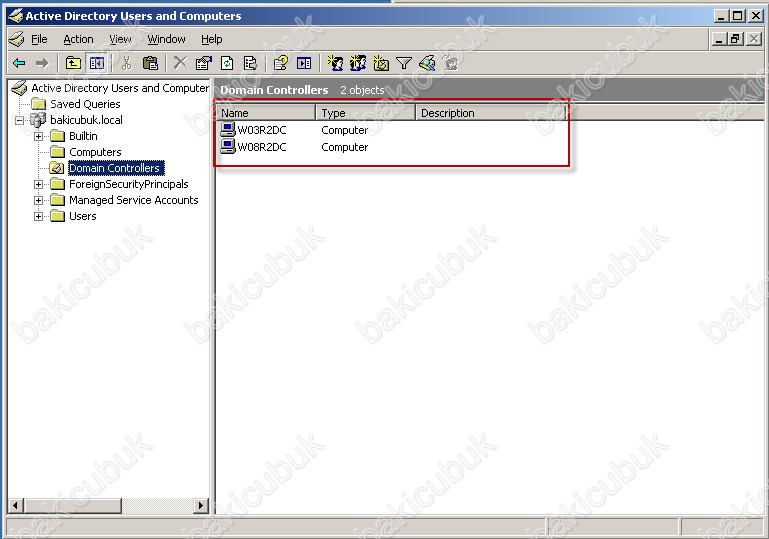Click Create new group icon

[x=358, y=63]
